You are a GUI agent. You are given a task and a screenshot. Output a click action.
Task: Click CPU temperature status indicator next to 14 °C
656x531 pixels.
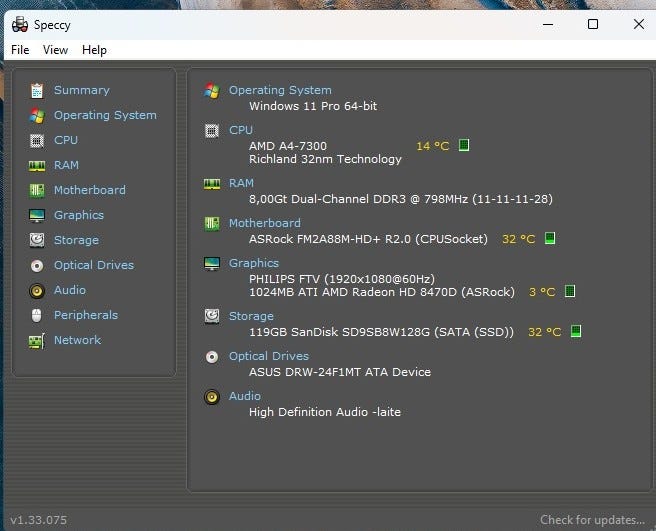coord(464,145)
